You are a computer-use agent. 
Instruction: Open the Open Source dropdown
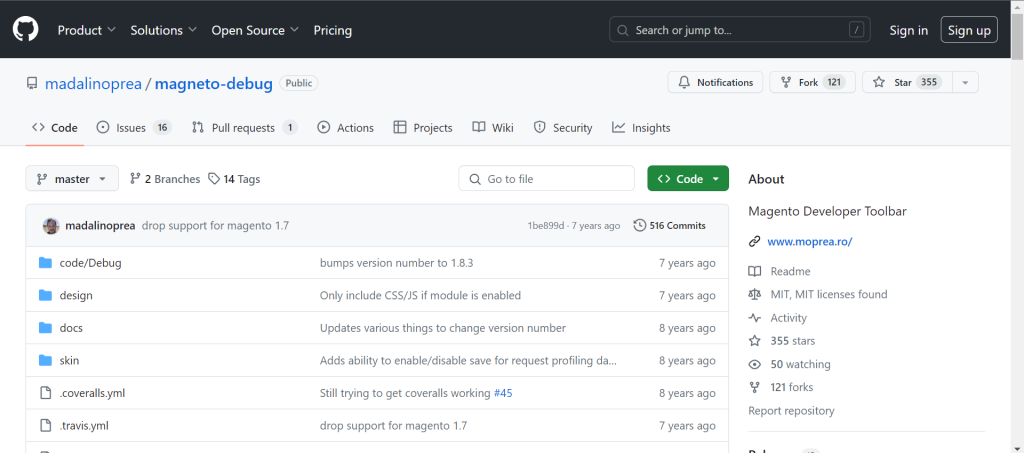(x=255, y=30)
